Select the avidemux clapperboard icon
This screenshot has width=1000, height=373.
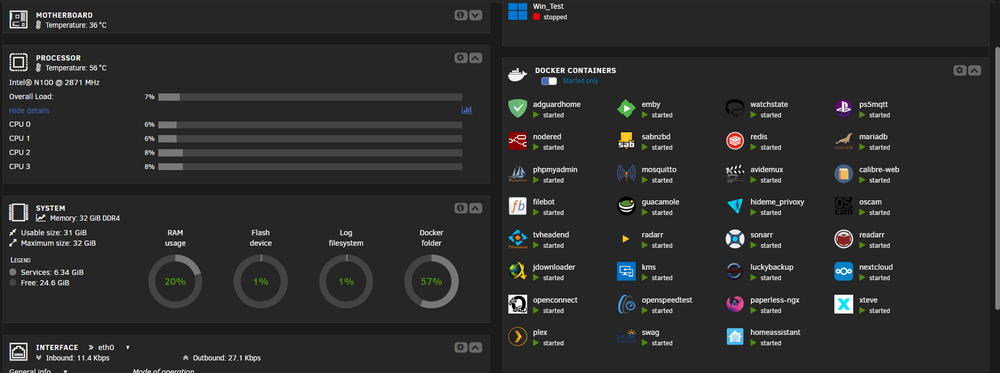[735, 174]
